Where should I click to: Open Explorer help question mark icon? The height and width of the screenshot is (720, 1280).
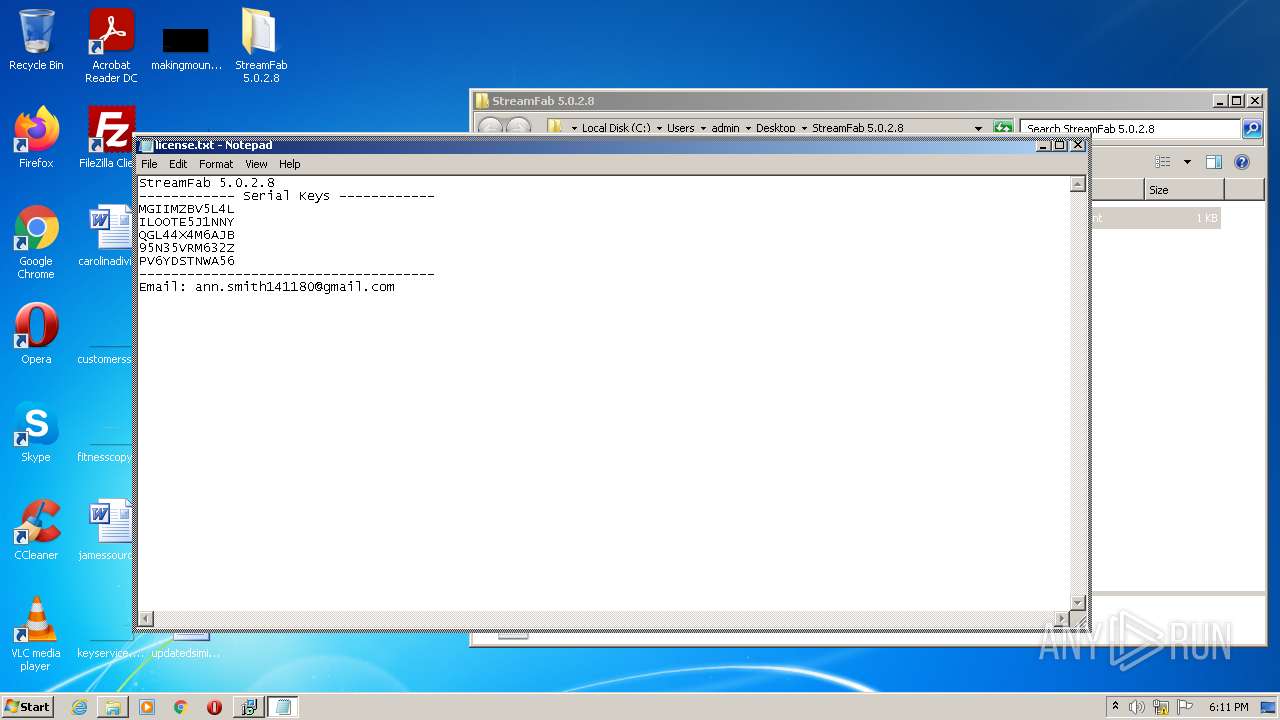[1242, 162]
